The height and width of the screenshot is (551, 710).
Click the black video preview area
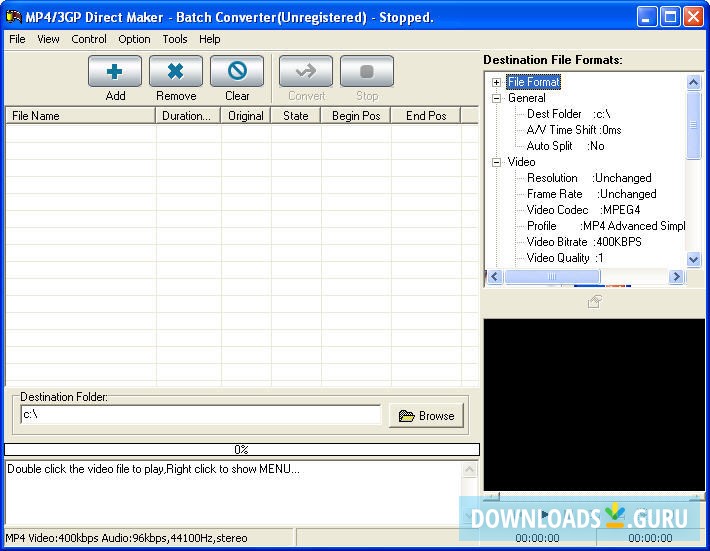594,405
